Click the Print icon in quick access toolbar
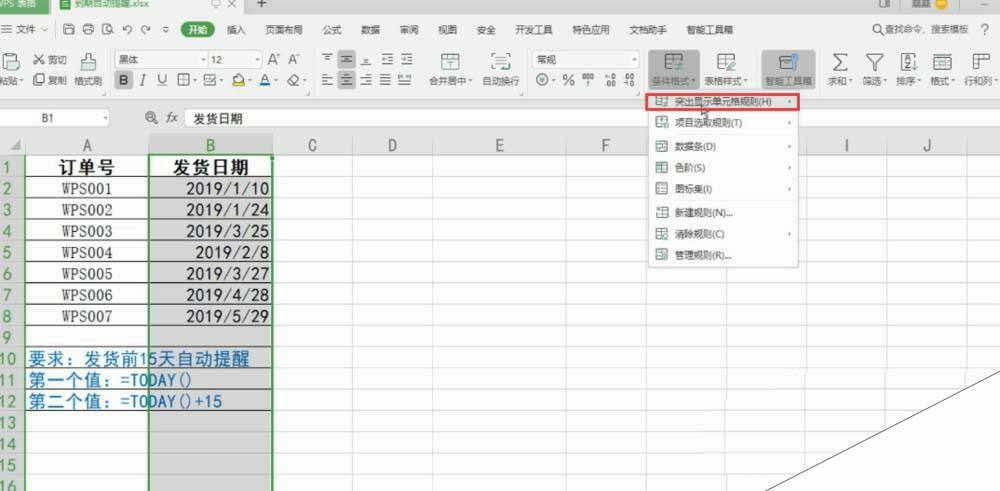Viewport: 1000px width, 491px height. tap(89, 29)
